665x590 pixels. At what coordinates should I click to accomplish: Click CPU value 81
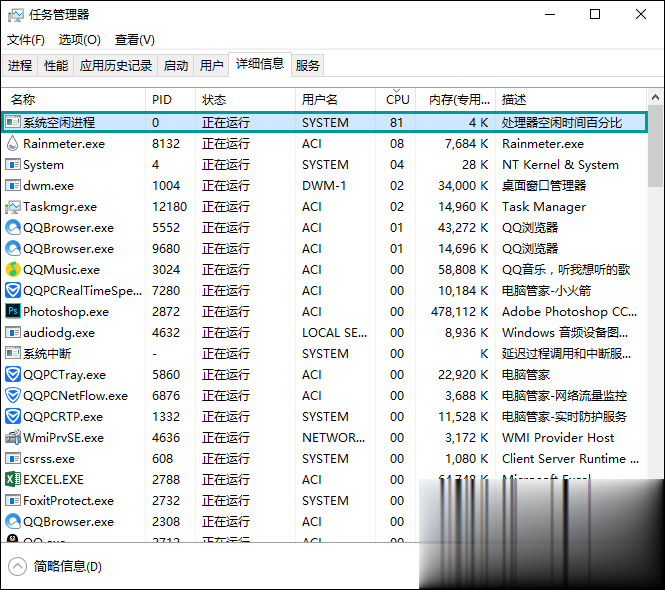tap(397, 123)
